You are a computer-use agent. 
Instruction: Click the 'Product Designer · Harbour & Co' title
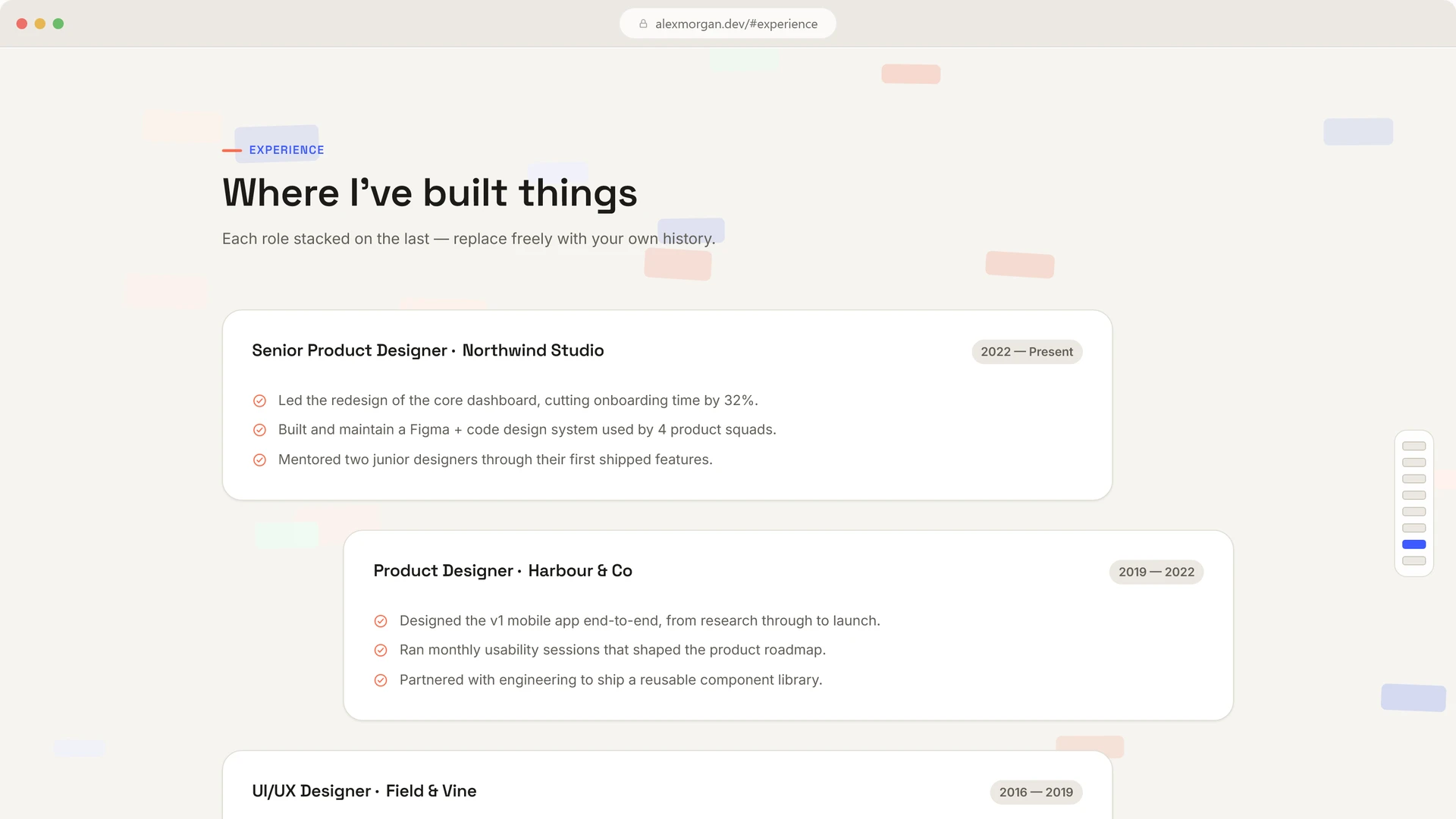pyautogui.click(x=503, y=571)
